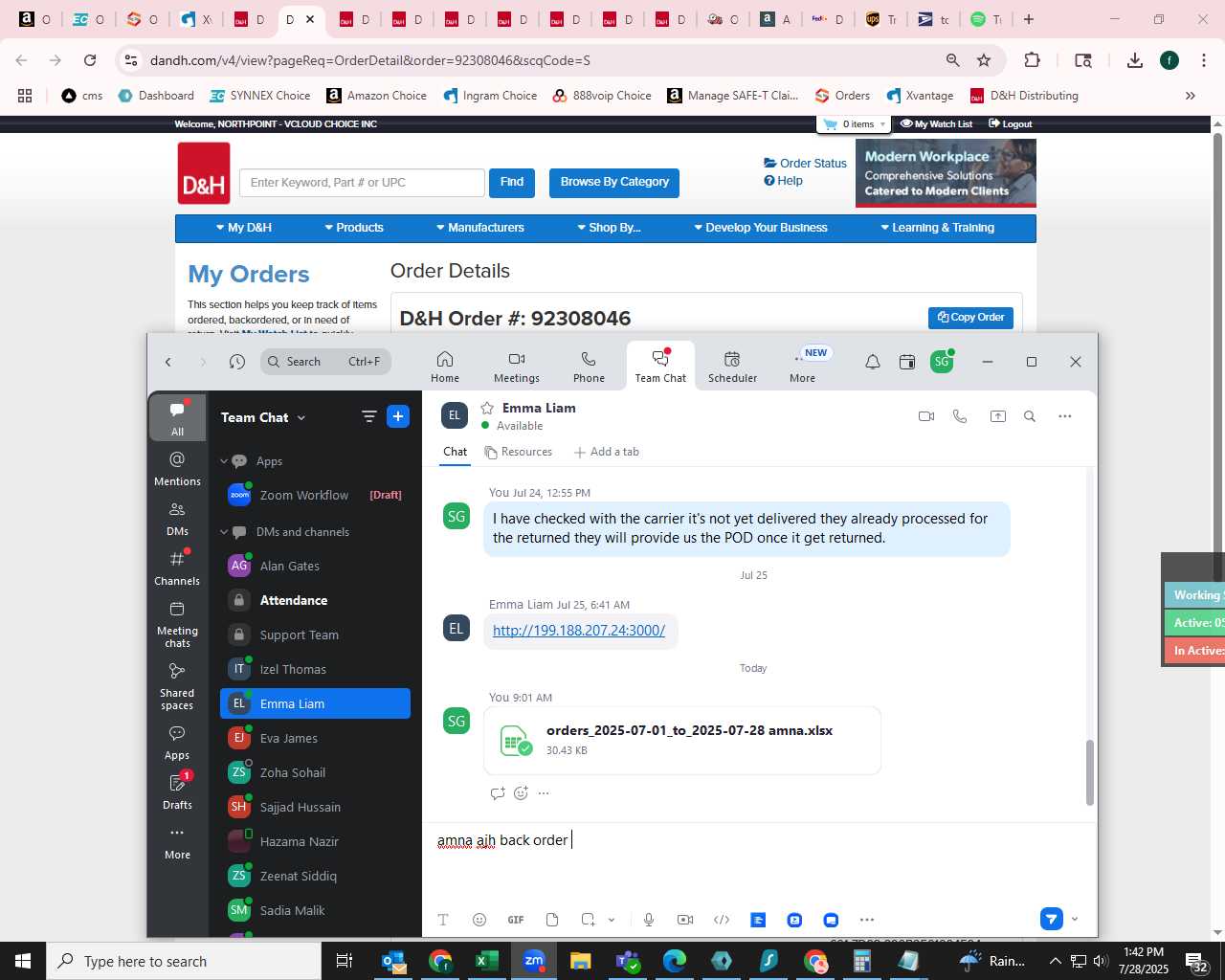Viewport: 1225px width, 980px height.
Task: Reply to the xlsx file message
Action: coord(497,792)
